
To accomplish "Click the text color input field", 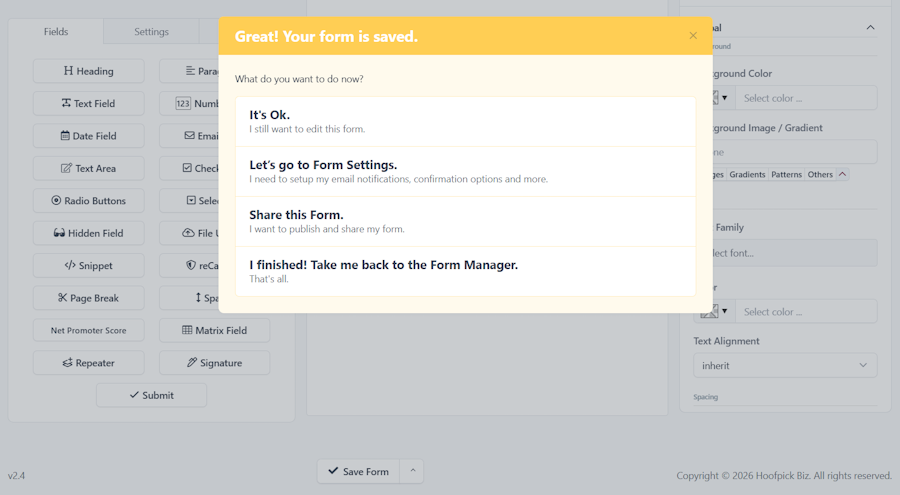I will click(x=806, y=312).
